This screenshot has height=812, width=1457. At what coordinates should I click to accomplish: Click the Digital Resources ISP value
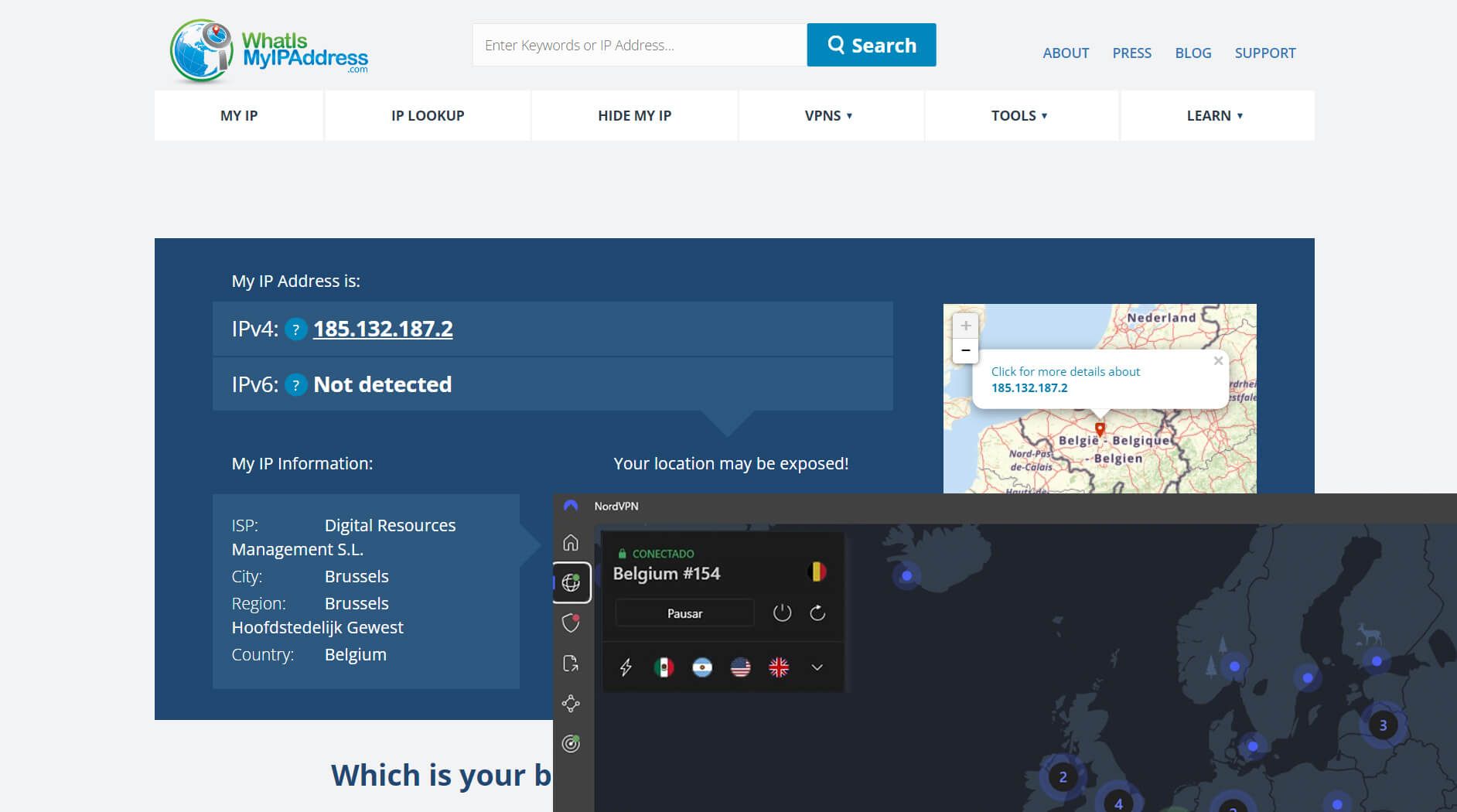point(343,537)
